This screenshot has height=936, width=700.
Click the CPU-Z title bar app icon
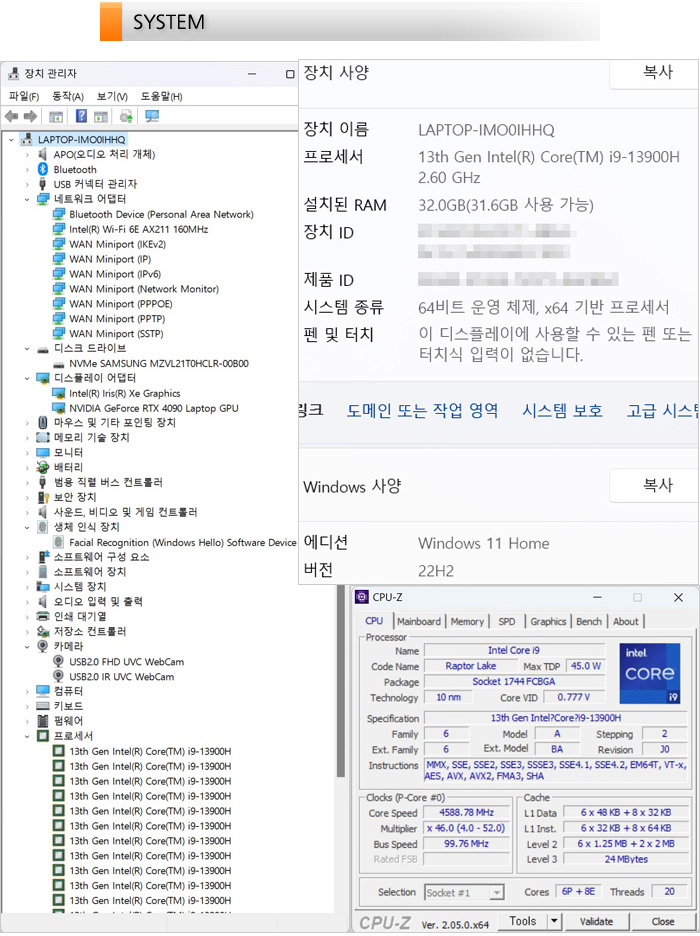click(362, 597)
